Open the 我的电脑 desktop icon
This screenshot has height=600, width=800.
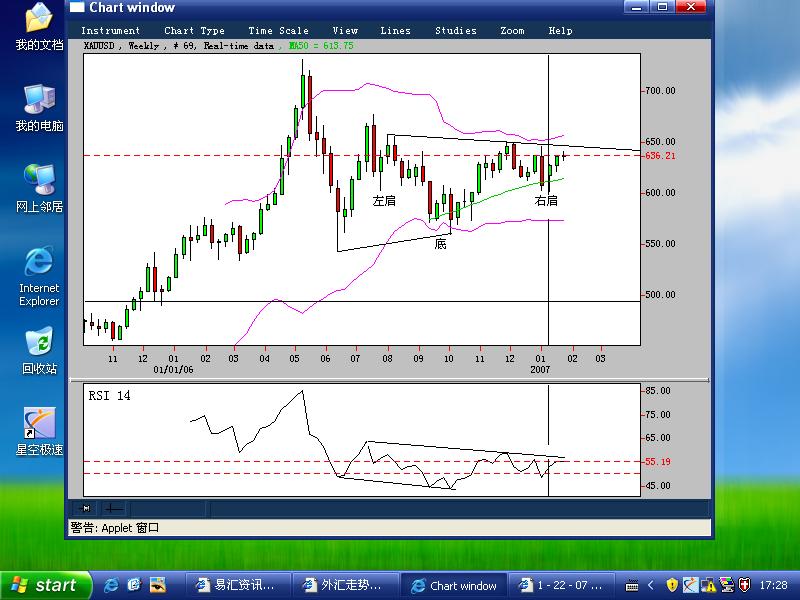39,108
